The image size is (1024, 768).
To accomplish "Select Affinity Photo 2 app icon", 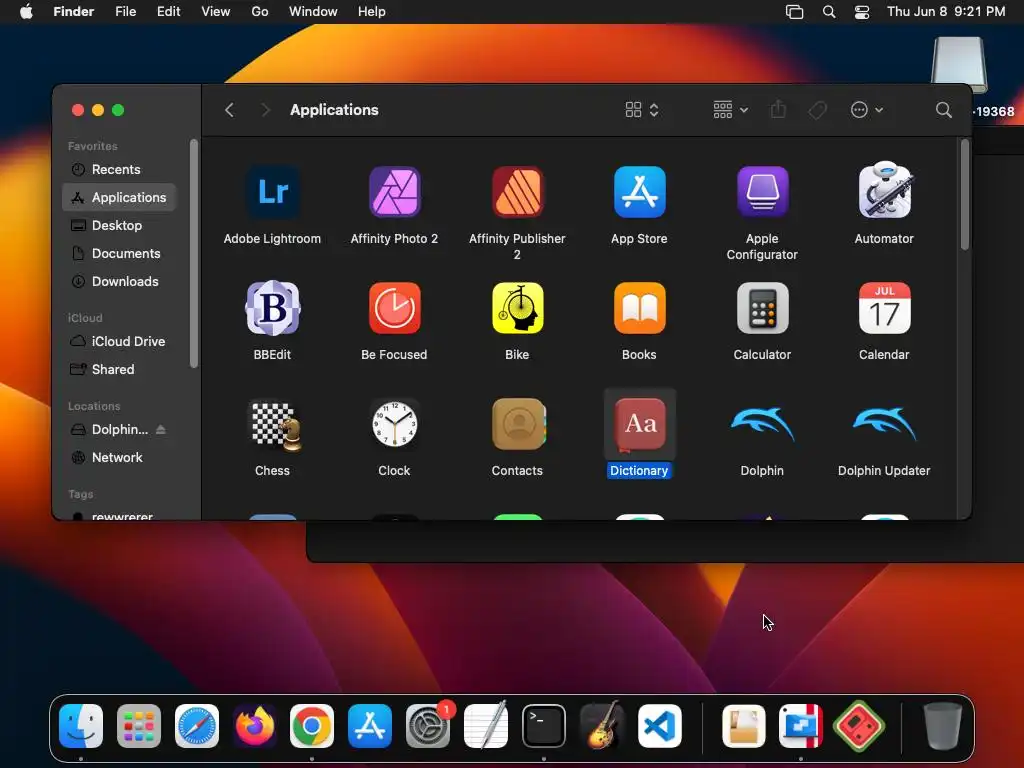I will [394, 192].
